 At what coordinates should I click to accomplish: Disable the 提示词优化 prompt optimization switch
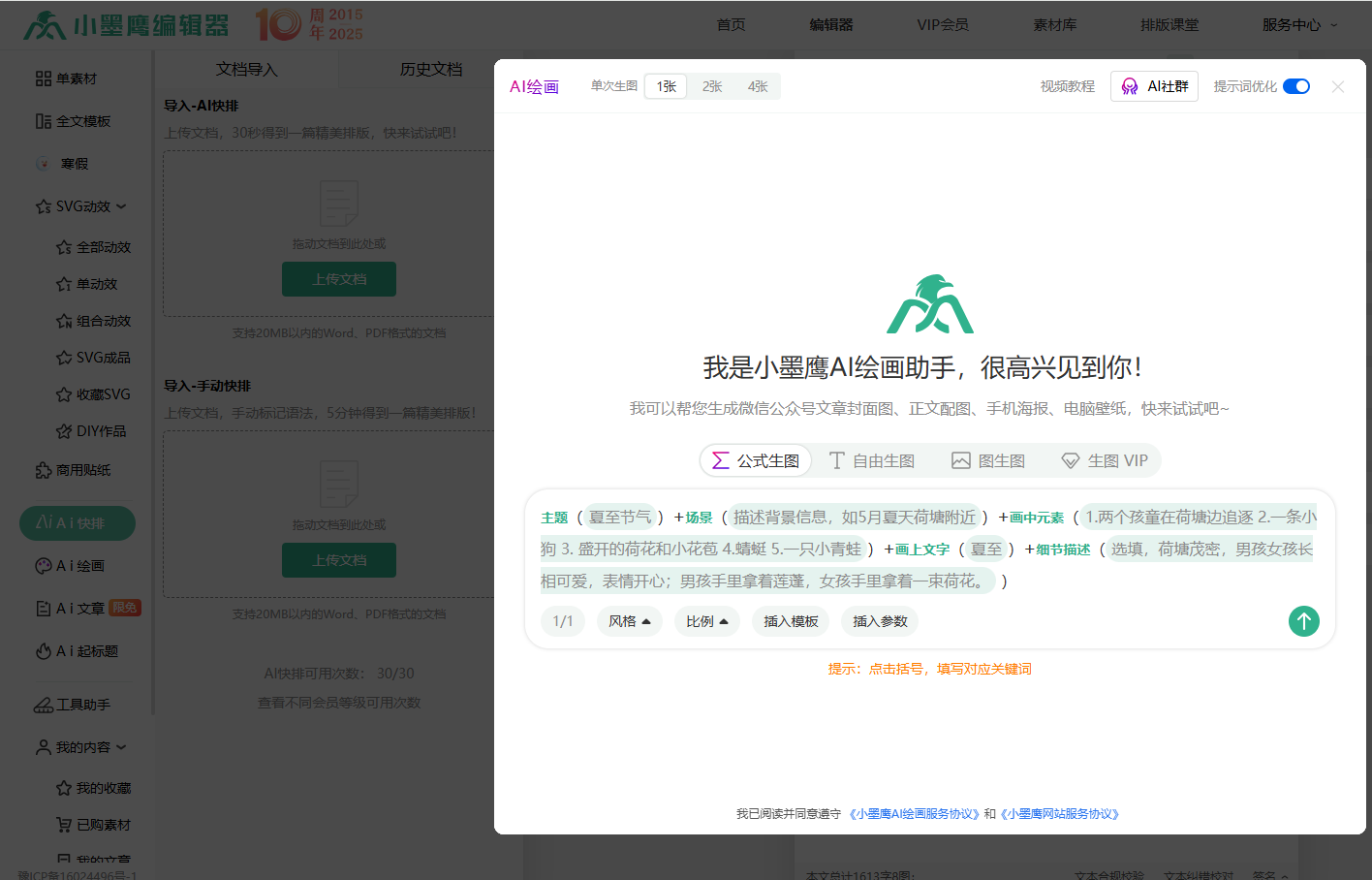tap(1295, 85)
